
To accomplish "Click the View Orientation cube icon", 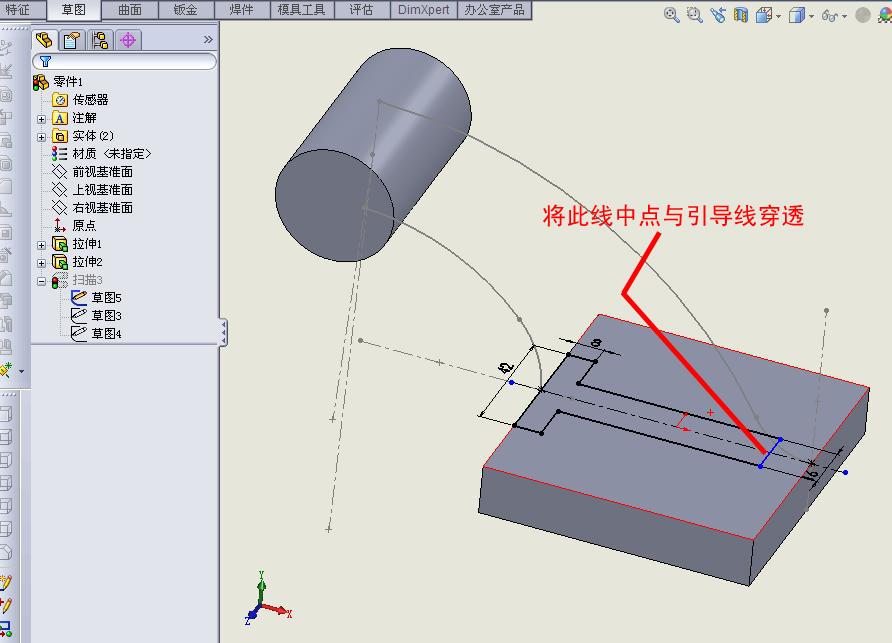I will pyautogui.click(x=763, y=15).
